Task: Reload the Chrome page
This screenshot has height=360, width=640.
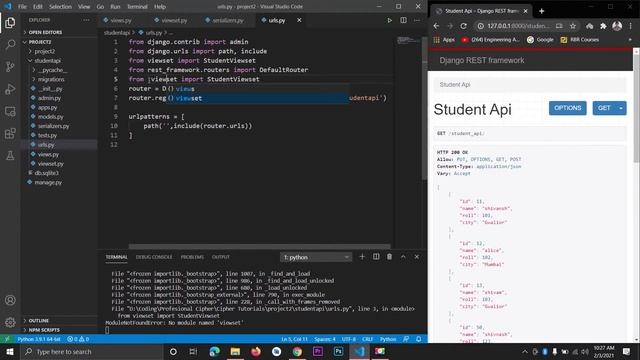Action: click(463, 26)
